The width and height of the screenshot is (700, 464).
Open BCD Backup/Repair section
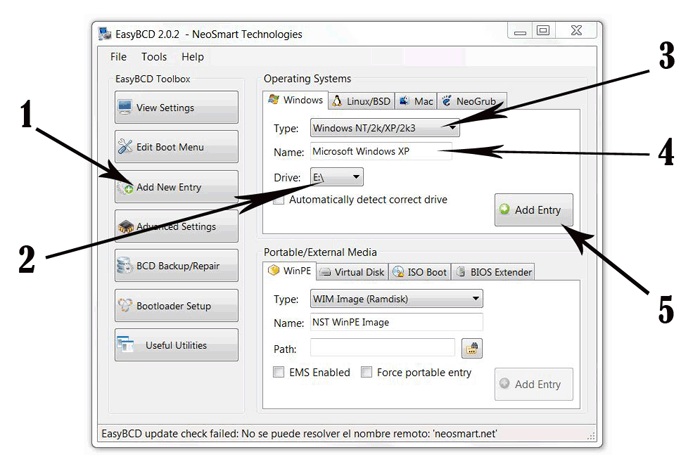176,266
